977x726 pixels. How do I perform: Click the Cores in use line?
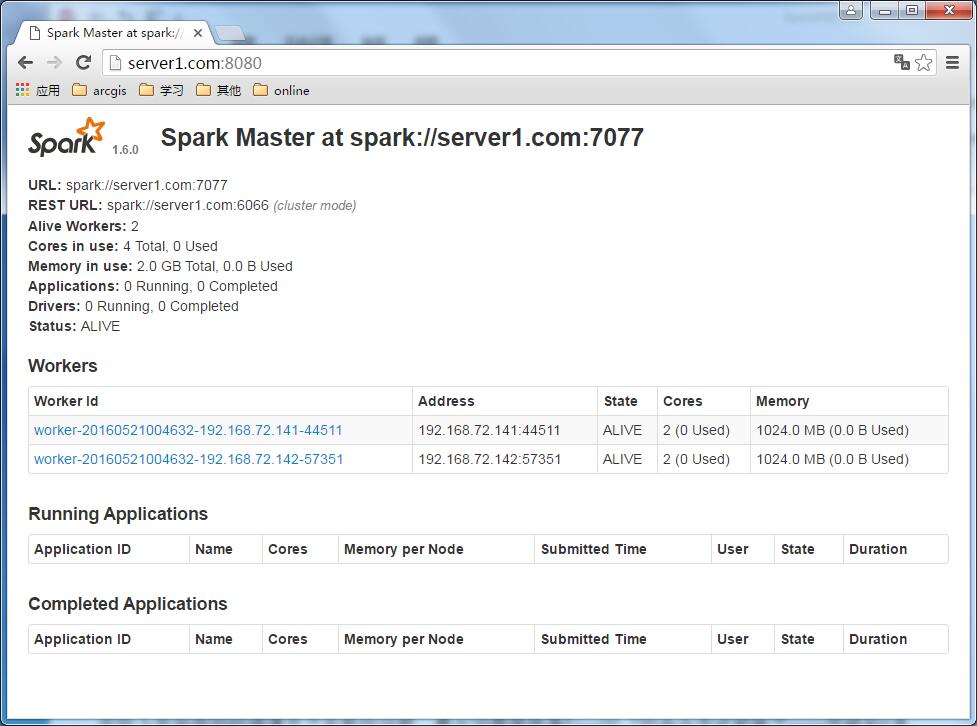point(123,246)
